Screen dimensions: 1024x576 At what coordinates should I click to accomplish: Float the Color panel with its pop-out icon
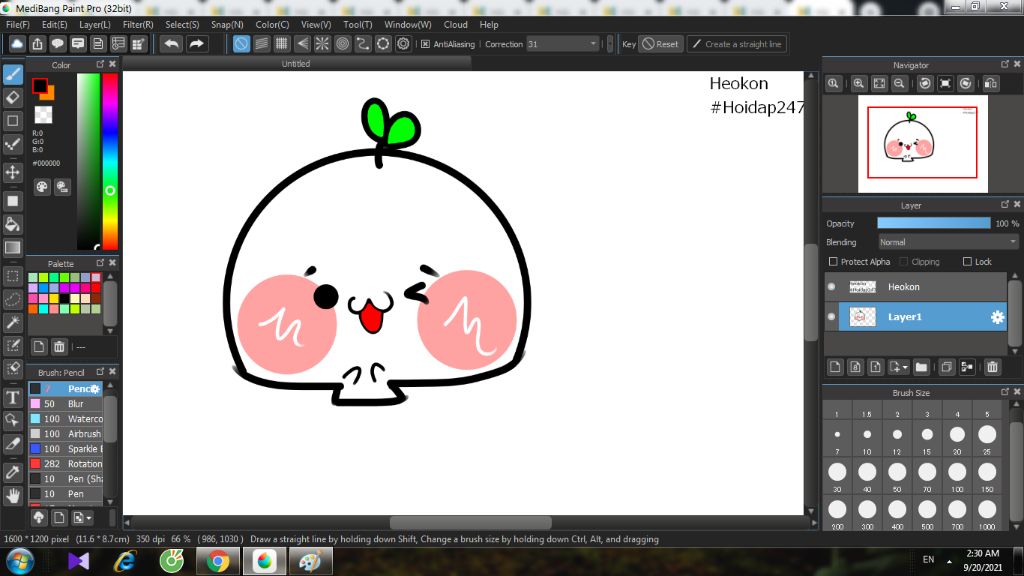tap(100, 64)
